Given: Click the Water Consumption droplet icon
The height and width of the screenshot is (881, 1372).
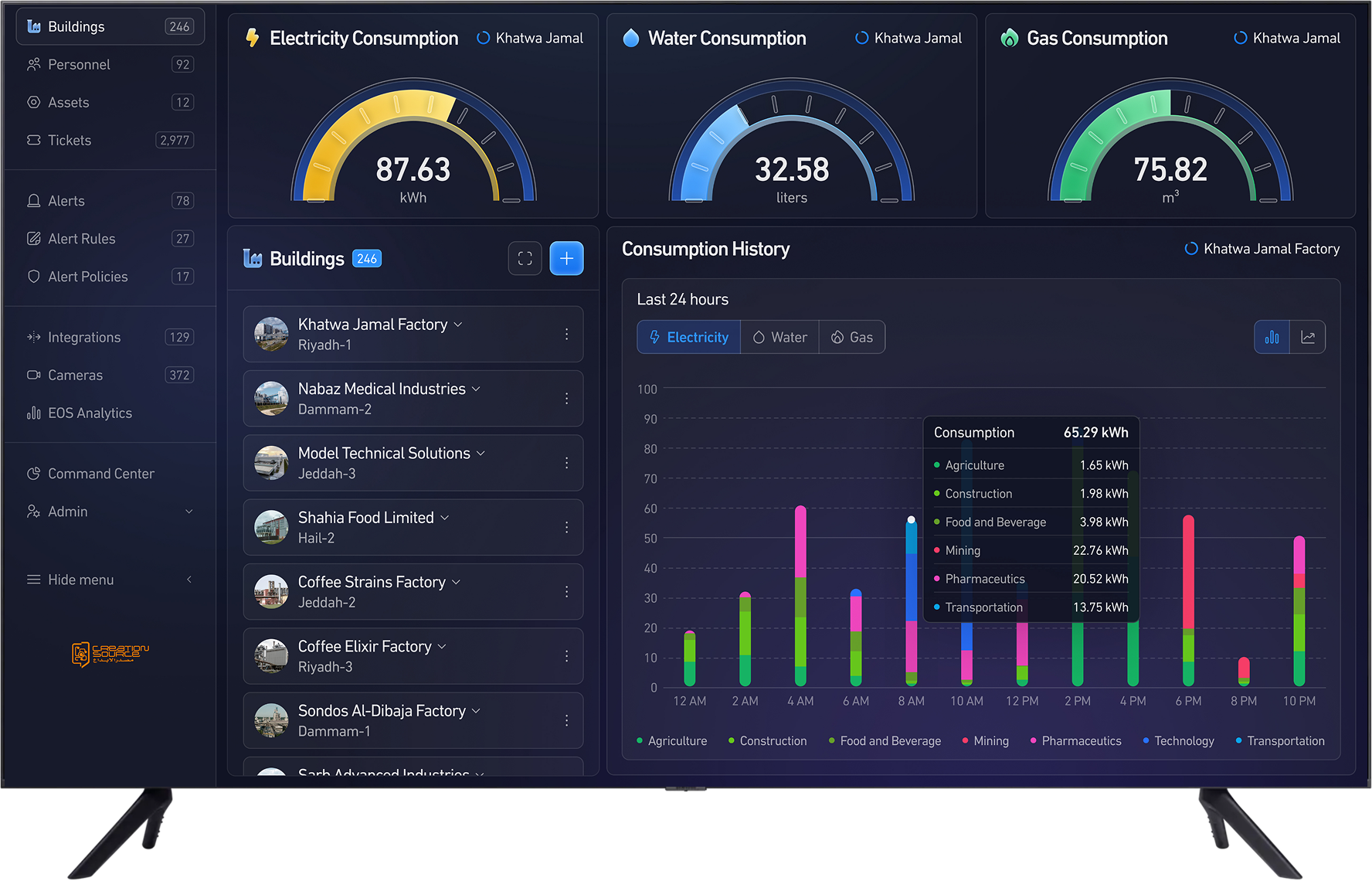Looking at the screenshot, I should (x=631, y=38).
